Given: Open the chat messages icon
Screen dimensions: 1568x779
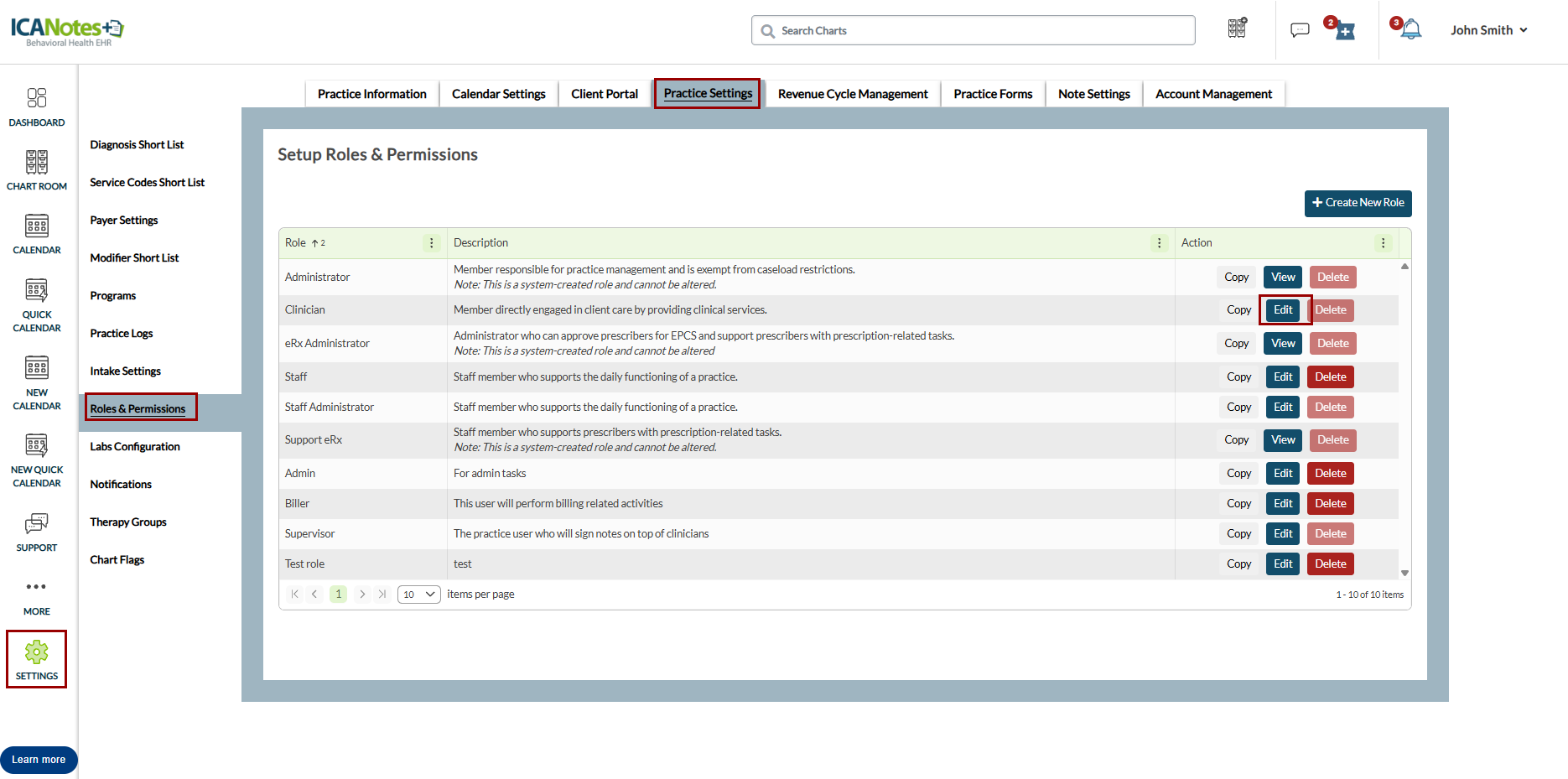Looking at the screenshot, I should pyautogui.click(x=1300, y=30).
